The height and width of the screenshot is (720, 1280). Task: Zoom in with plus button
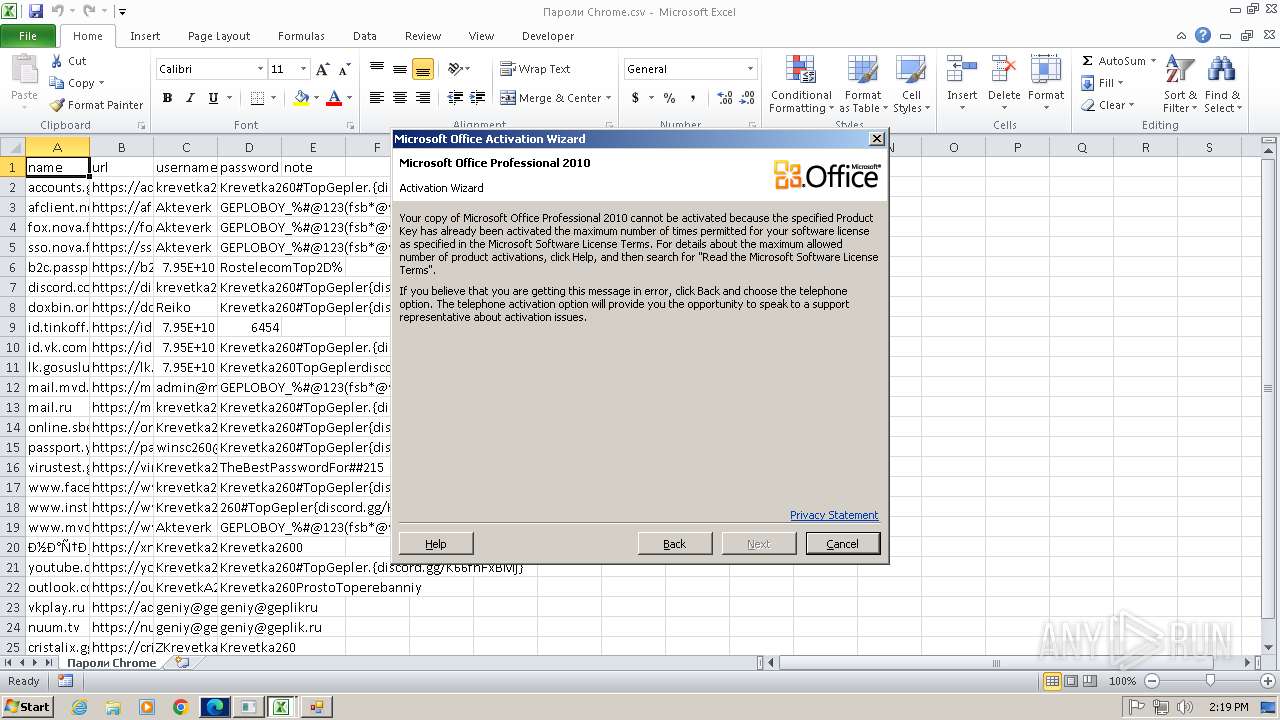pos(1267,681)
